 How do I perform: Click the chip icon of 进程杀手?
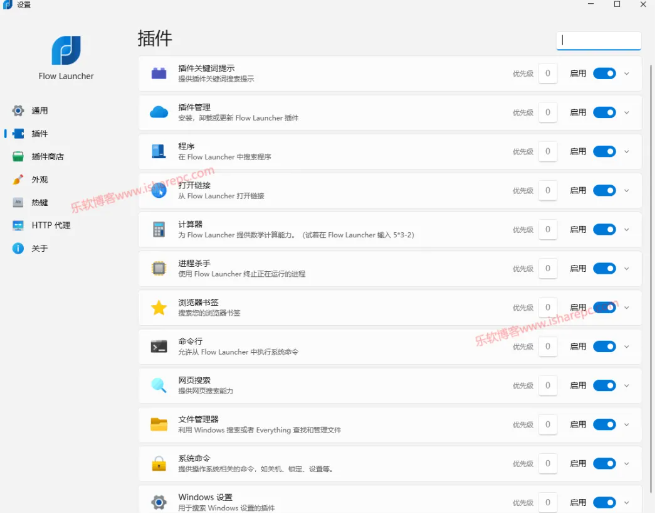[159, 268]
